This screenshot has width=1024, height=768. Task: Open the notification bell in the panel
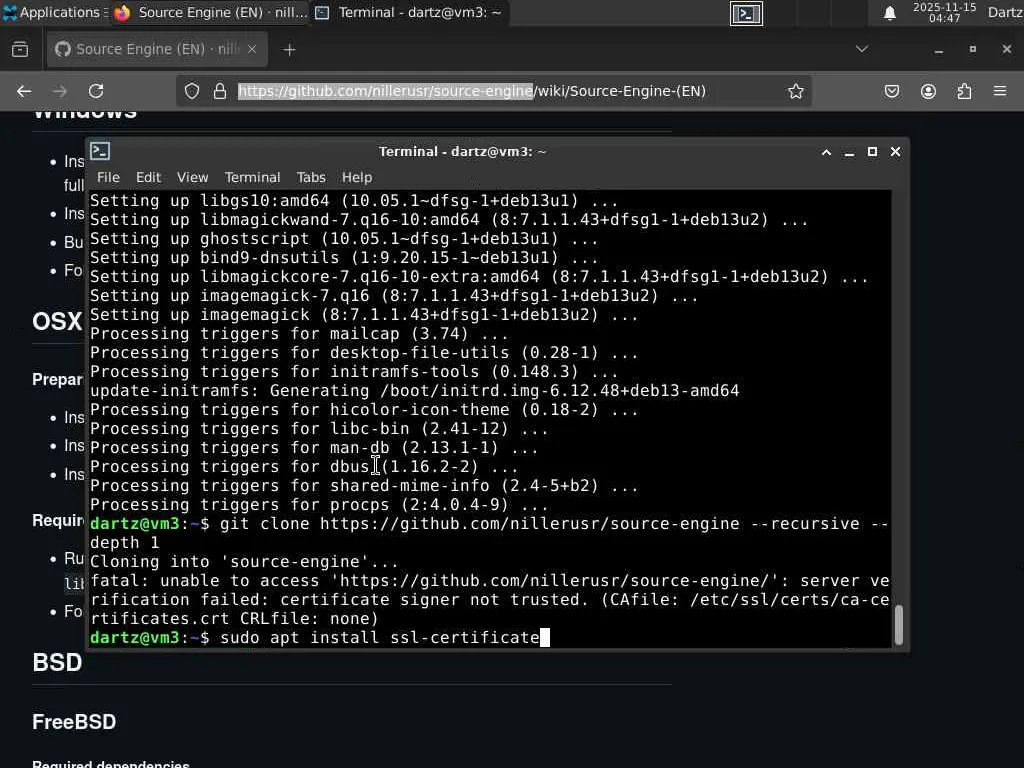[889, 13]
